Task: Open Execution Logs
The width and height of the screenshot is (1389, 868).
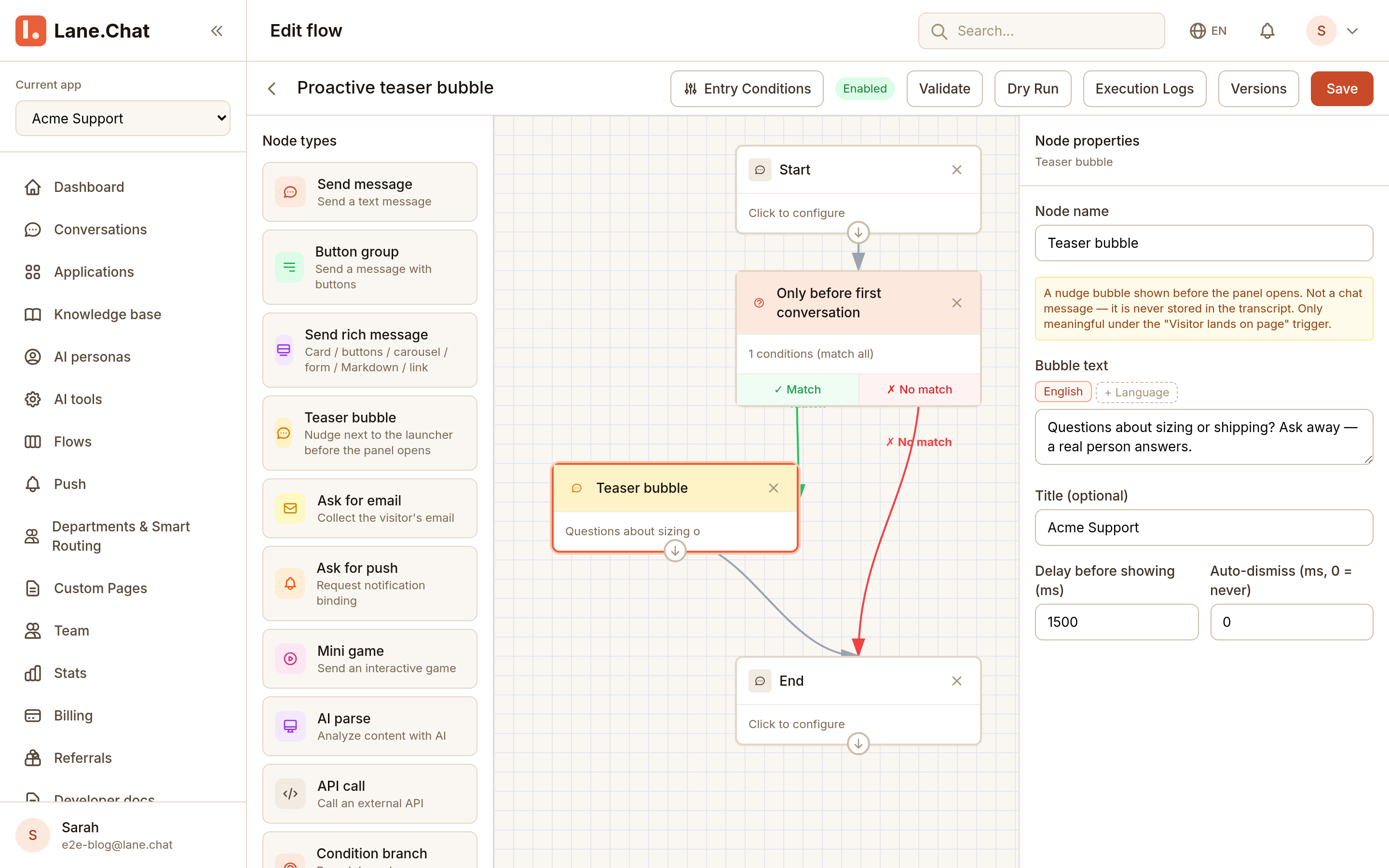Action: pos(1144,88)
